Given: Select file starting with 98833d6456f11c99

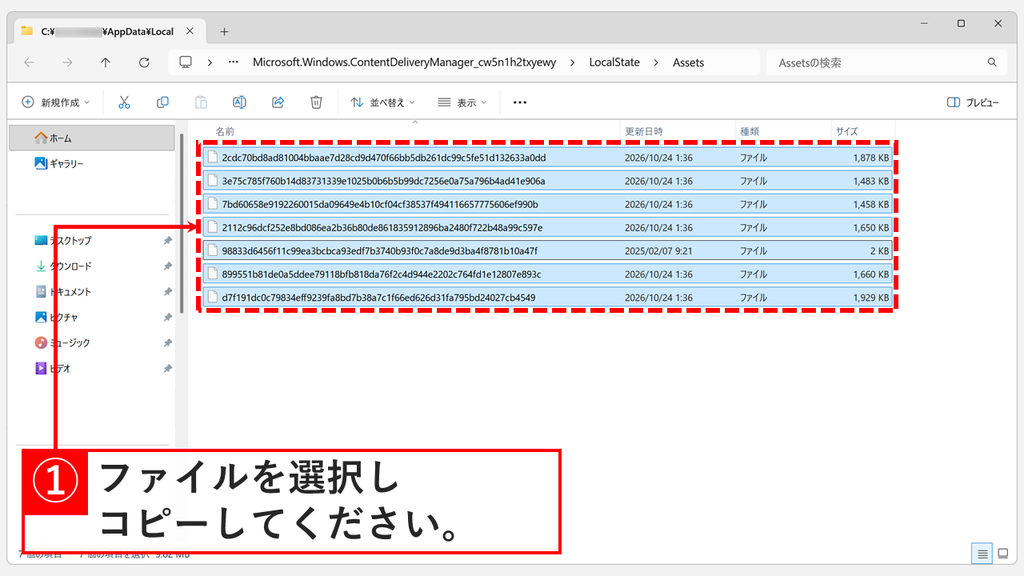Looking at the screenshot, I should (x=547, y=251).
